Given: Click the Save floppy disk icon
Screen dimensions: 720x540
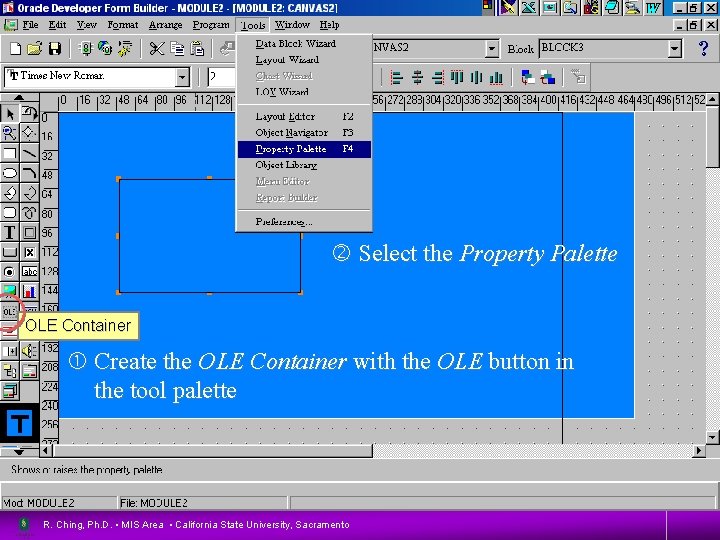Looking at the screenshot, I should [55, 48].
